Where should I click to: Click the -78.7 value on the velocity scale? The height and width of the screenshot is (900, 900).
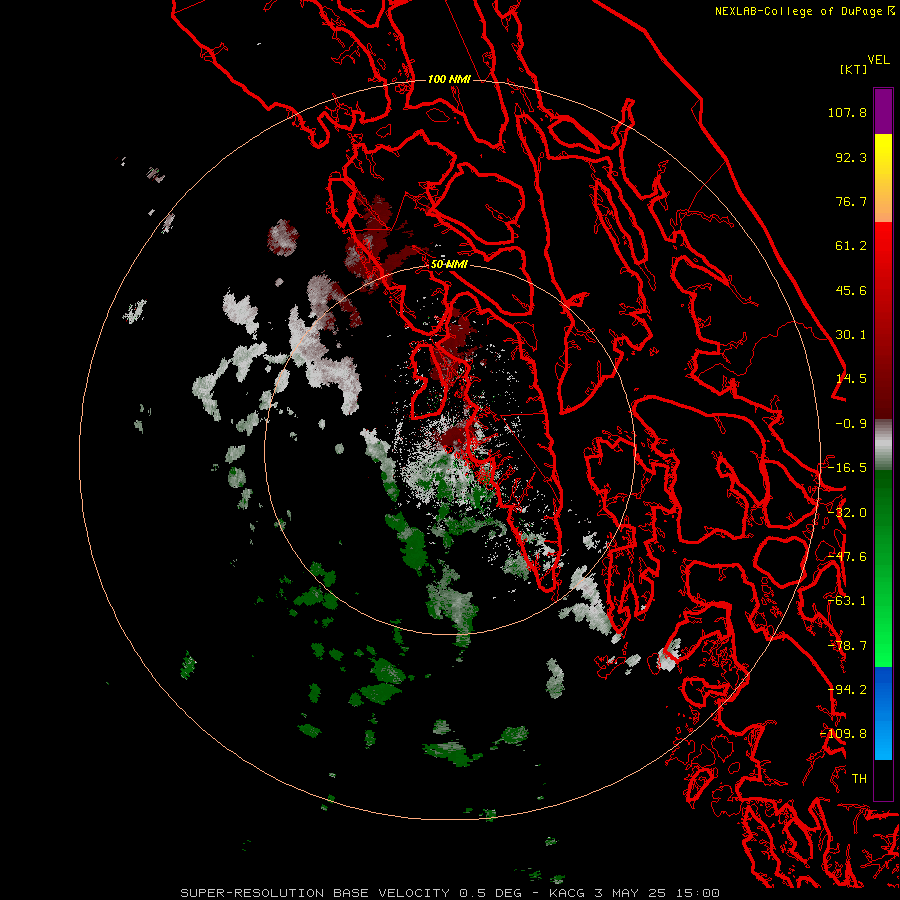[x=847, y=646]
